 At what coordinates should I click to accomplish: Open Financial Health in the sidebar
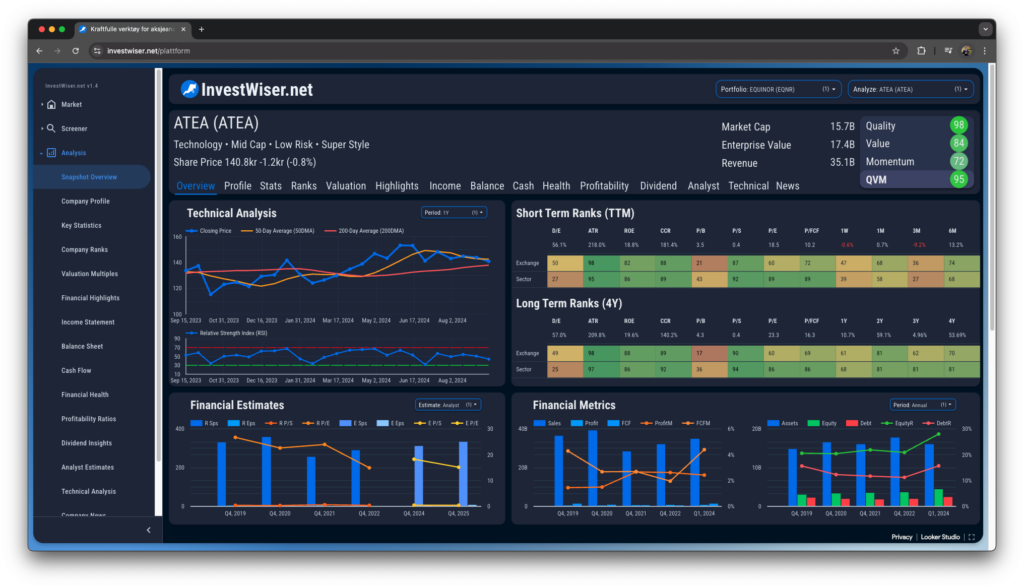click(85, 395)
